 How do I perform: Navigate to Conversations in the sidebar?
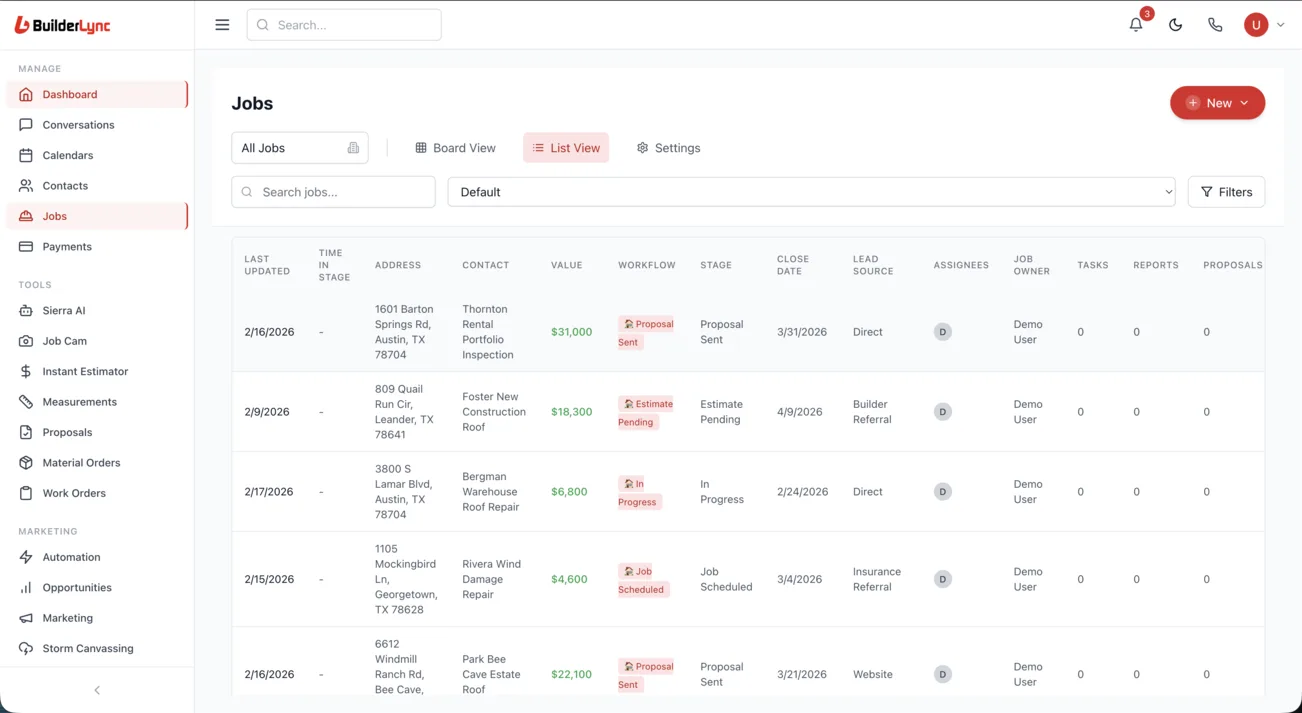78,125
